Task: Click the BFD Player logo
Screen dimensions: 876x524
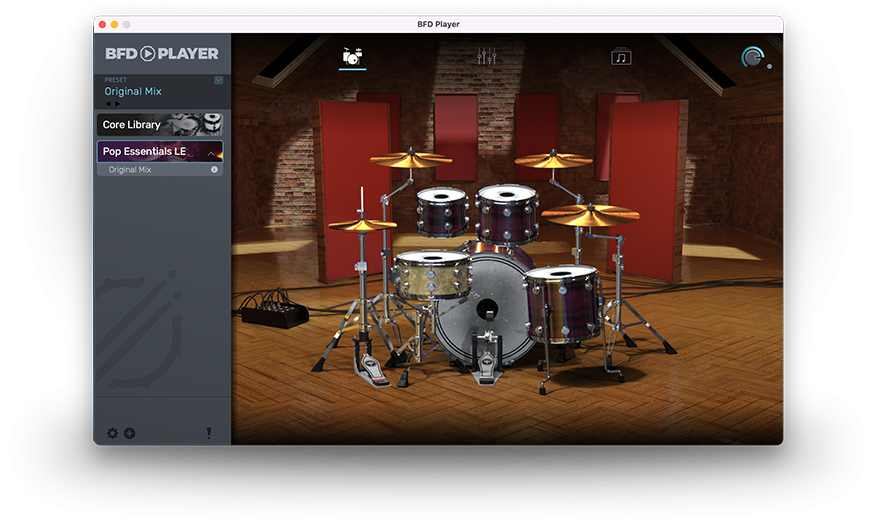Action: click(x=162, y=54)
